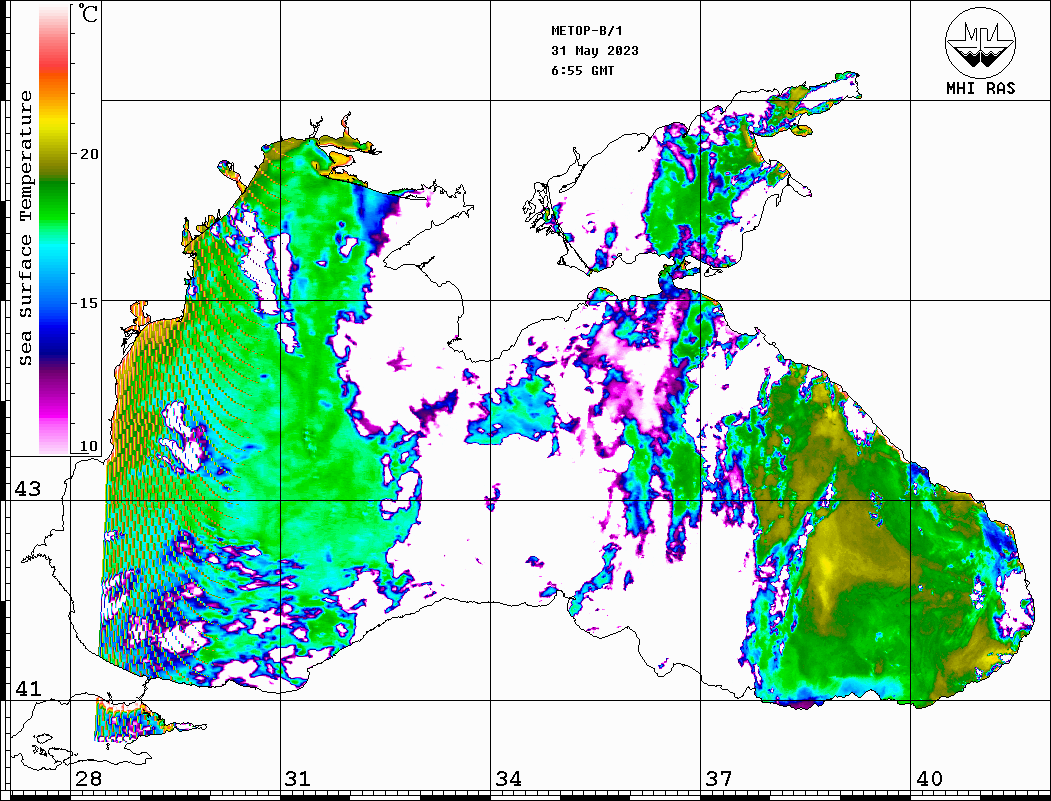
Task: Click the temperature color scale bar
Action: click(x=54, y=230)
